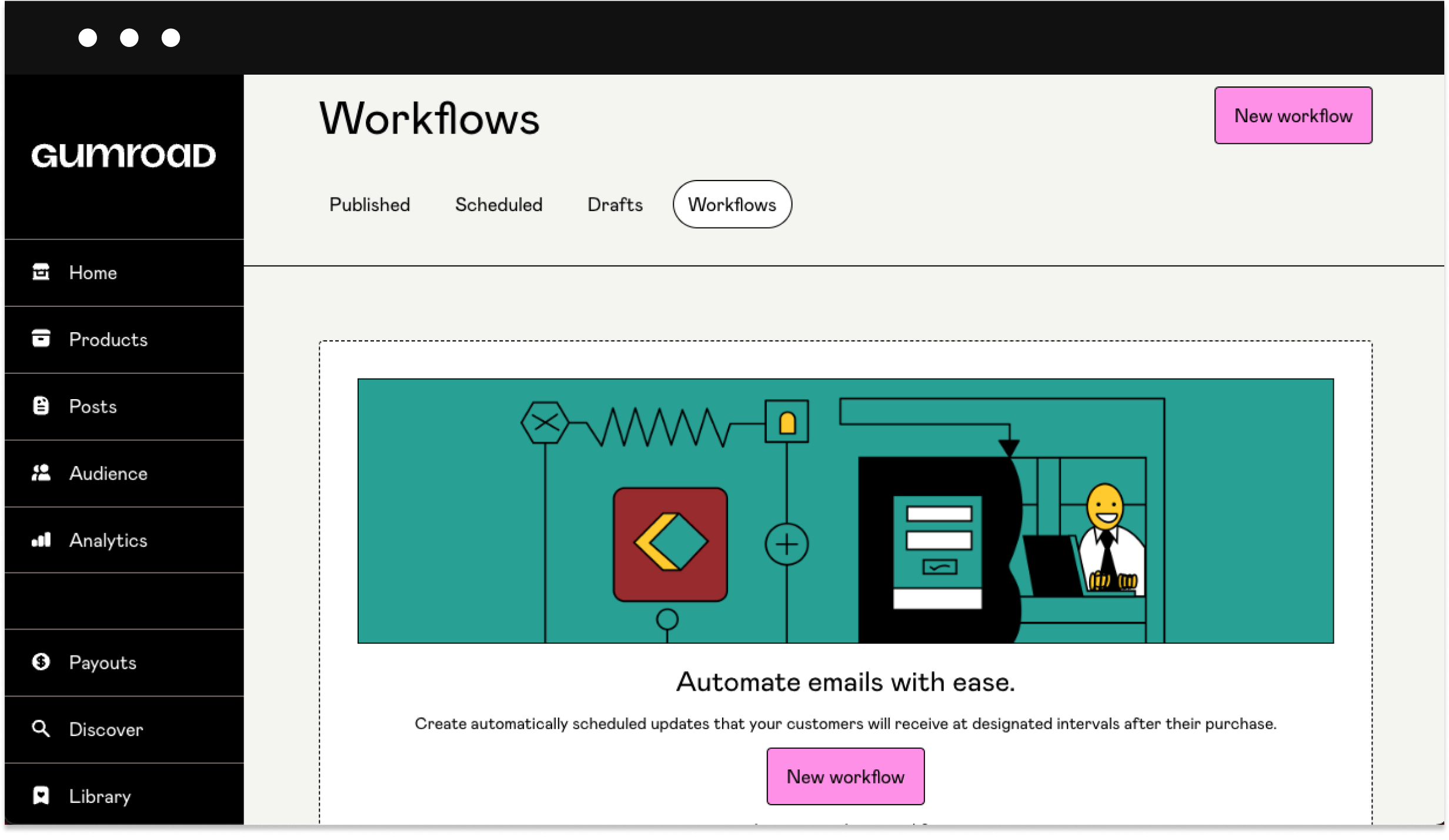Click the Audience sidebar icon

click(x=41, y=473)
